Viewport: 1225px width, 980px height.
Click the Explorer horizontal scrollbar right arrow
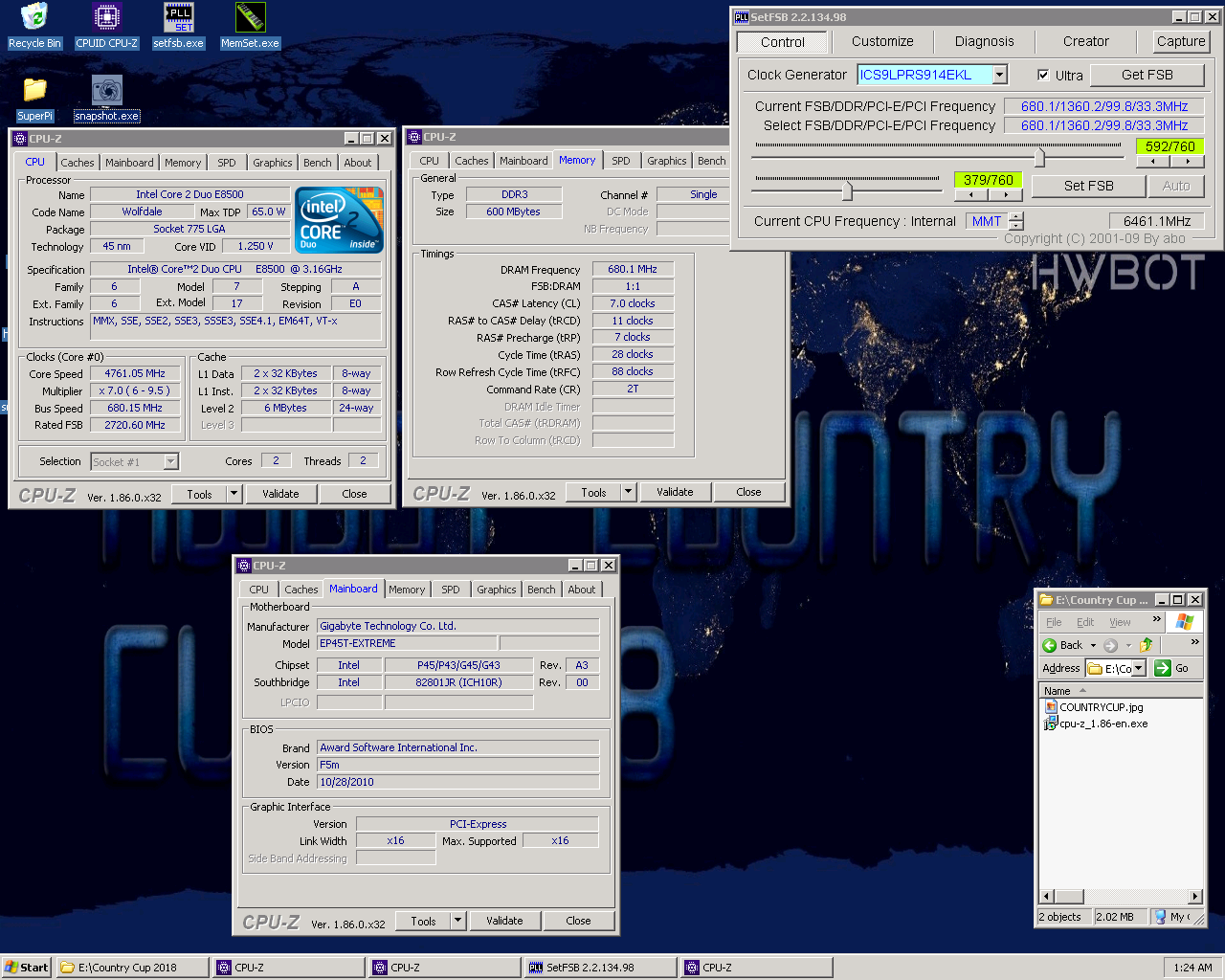[1195, 896]
